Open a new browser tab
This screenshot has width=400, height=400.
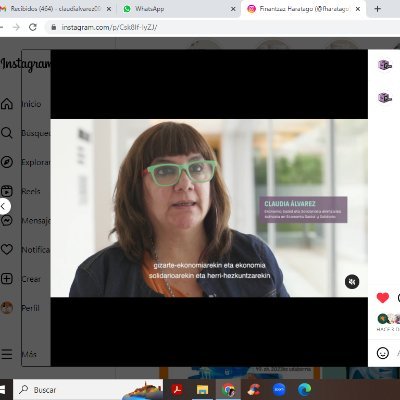click(377, 9)
